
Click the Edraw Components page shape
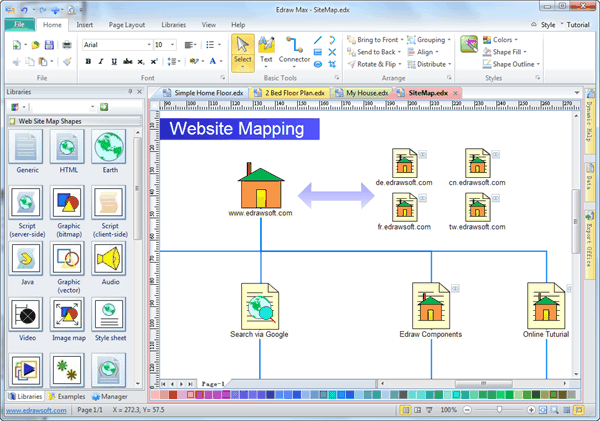pyautogui.click(x=431, y=306)
